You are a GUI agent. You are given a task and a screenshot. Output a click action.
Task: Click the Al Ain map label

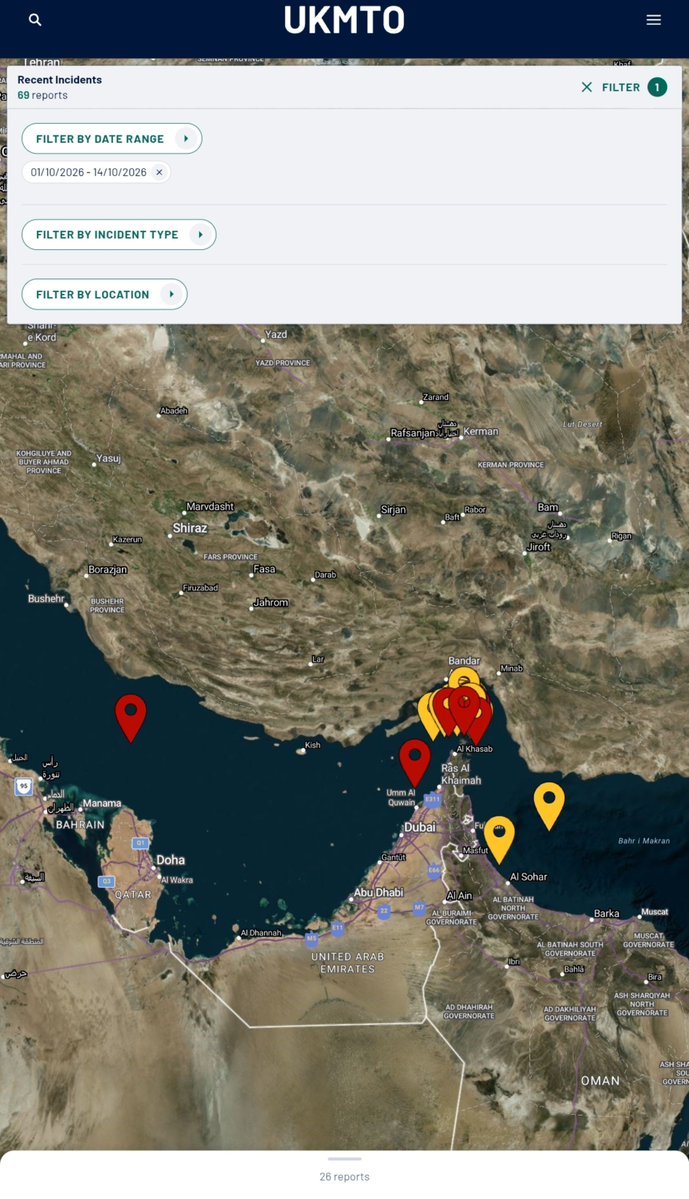pos(460,895)
